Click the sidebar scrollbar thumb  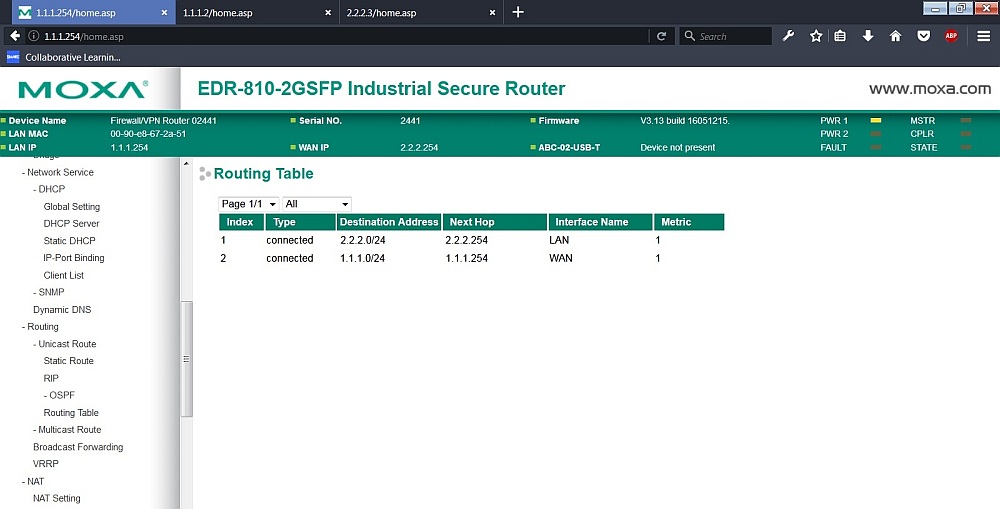pyautogui.click(x=186, y=359)
